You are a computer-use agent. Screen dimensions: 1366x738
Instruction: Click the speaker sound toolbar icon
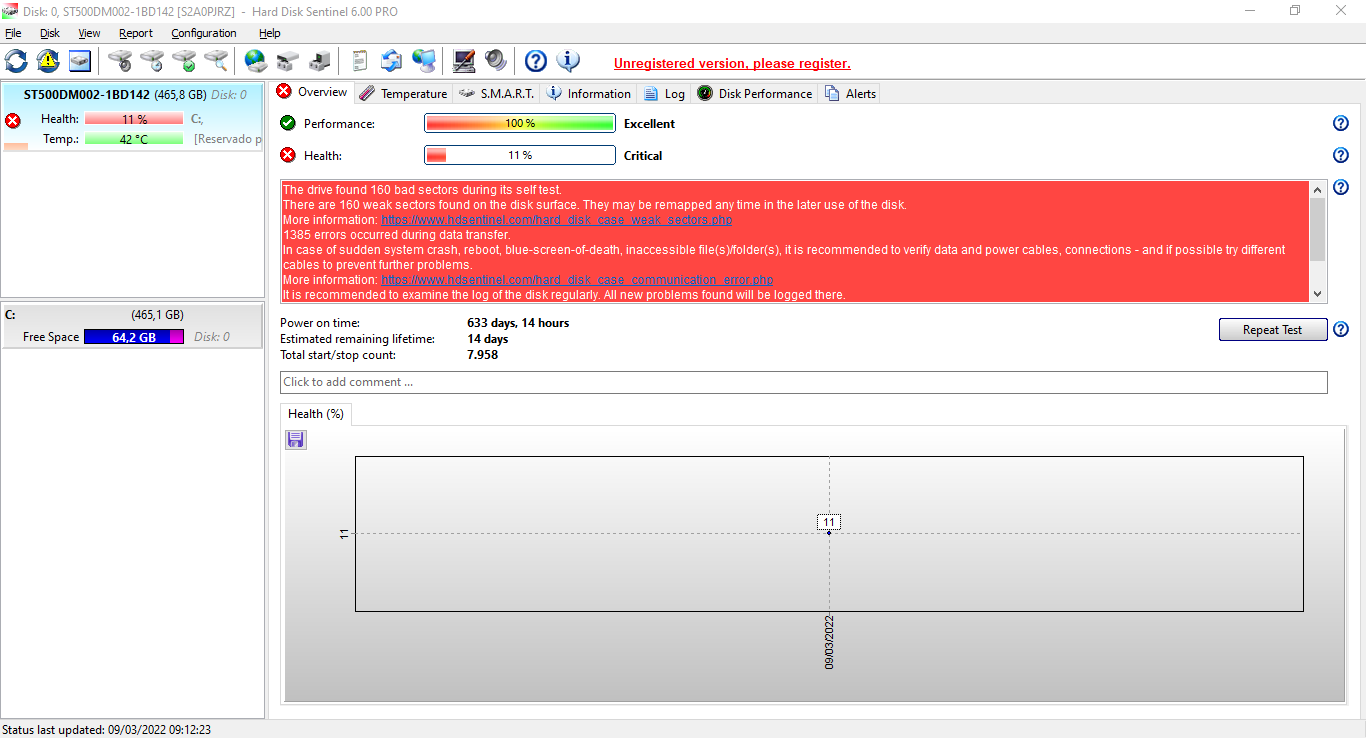pyautogui.click(x=496, y=61)
